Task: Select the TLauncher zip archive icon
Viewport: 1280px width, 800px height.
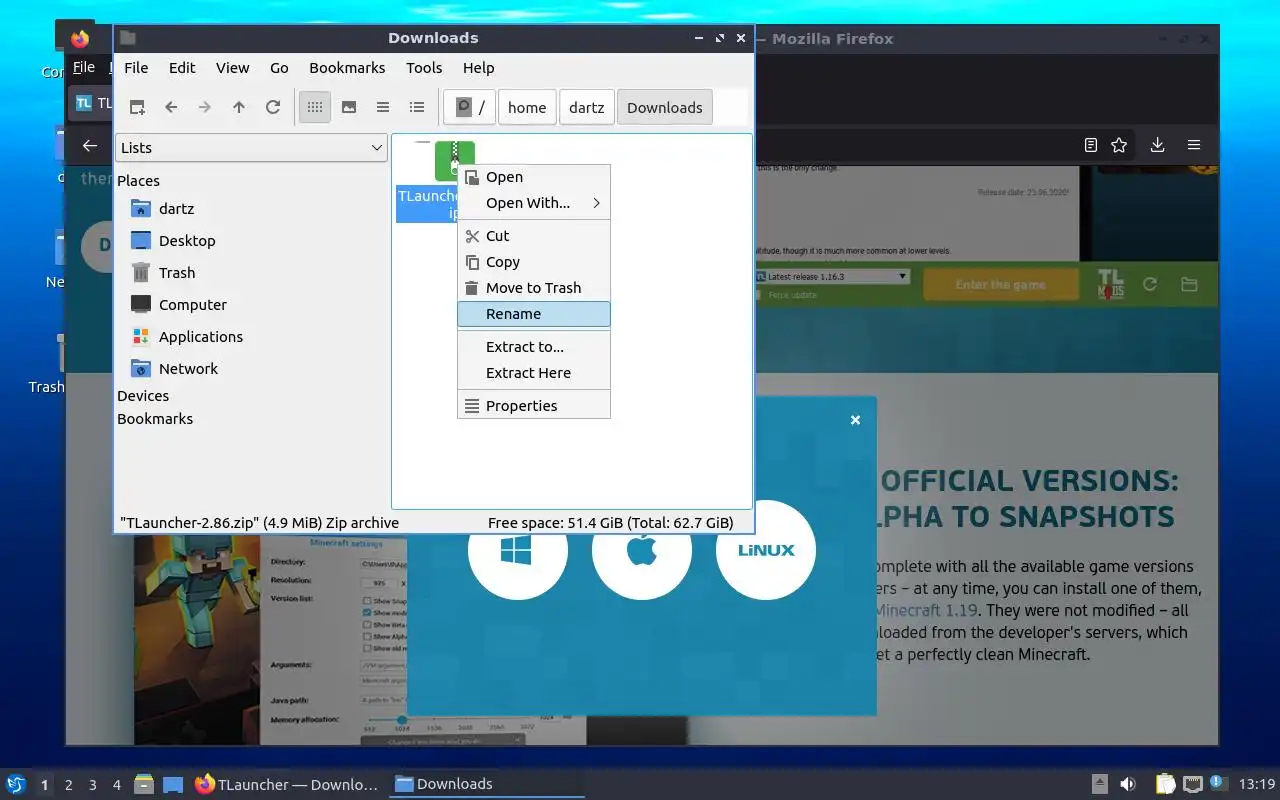Action: [x=455, y=161]
